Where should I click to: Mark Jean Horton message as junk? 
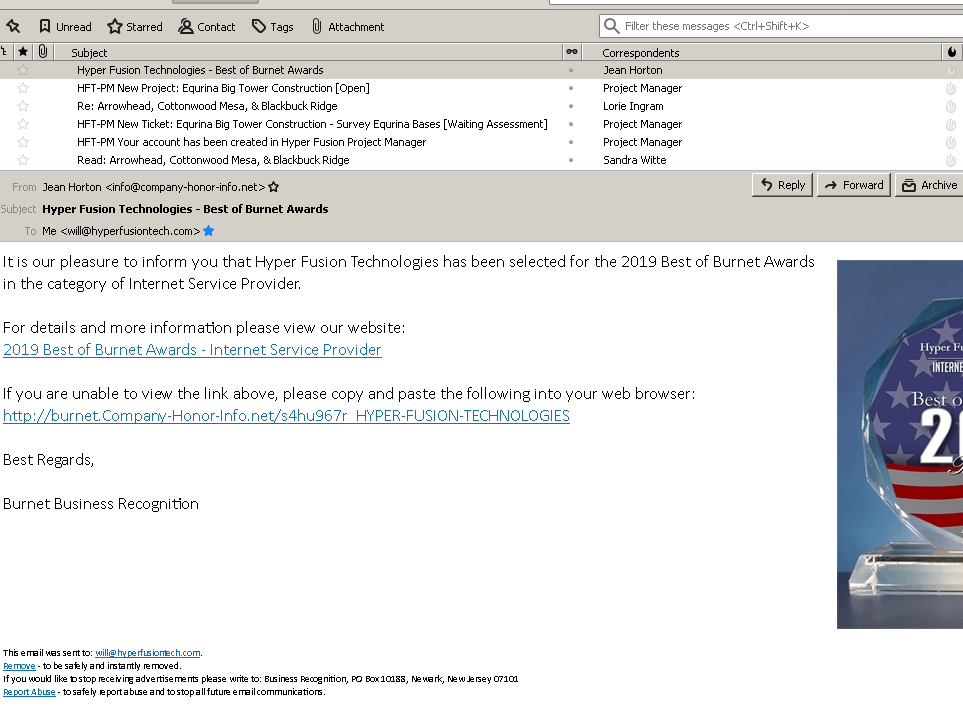click(951, 70)
